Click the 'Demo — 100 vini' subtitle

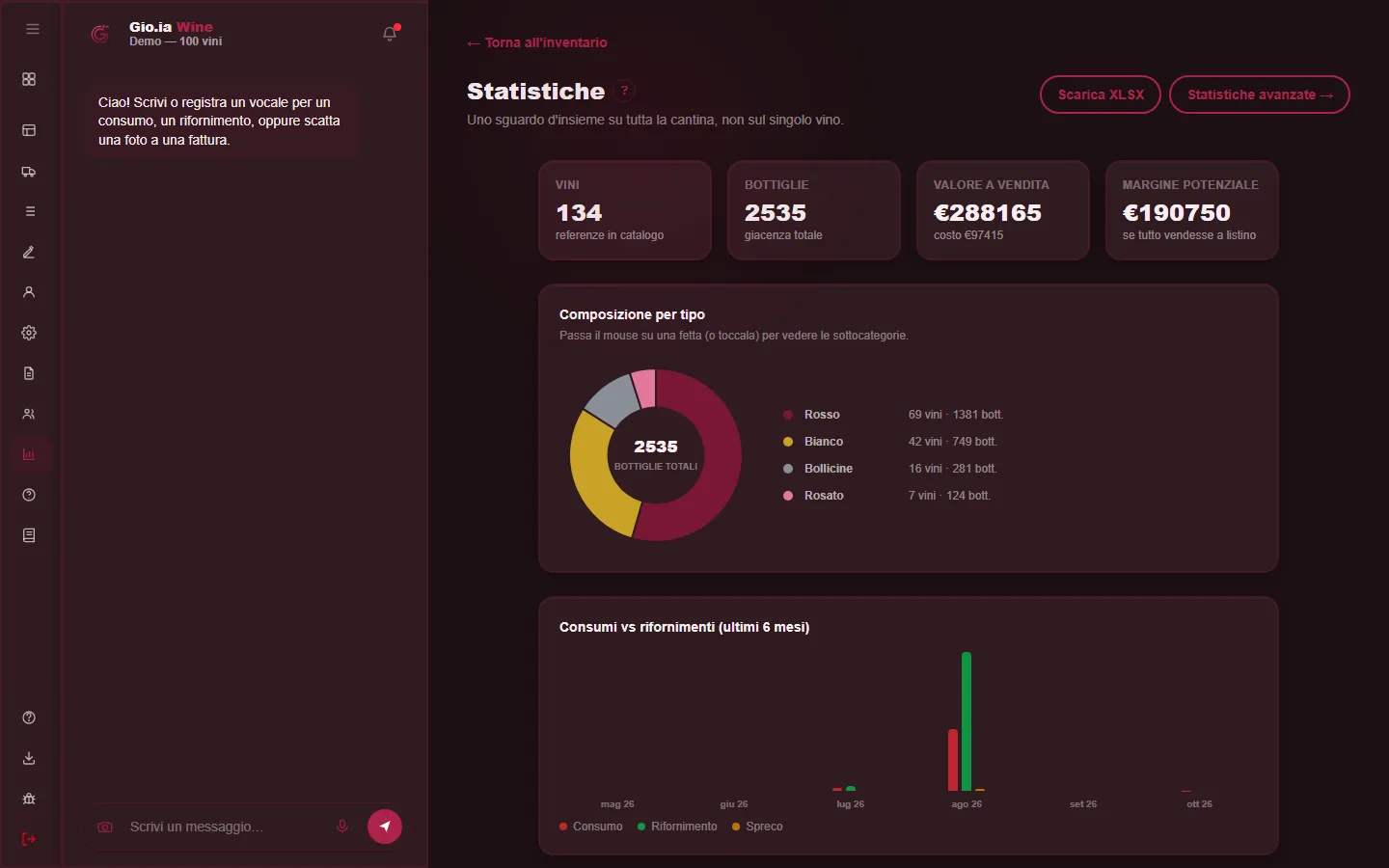(176, 41)
